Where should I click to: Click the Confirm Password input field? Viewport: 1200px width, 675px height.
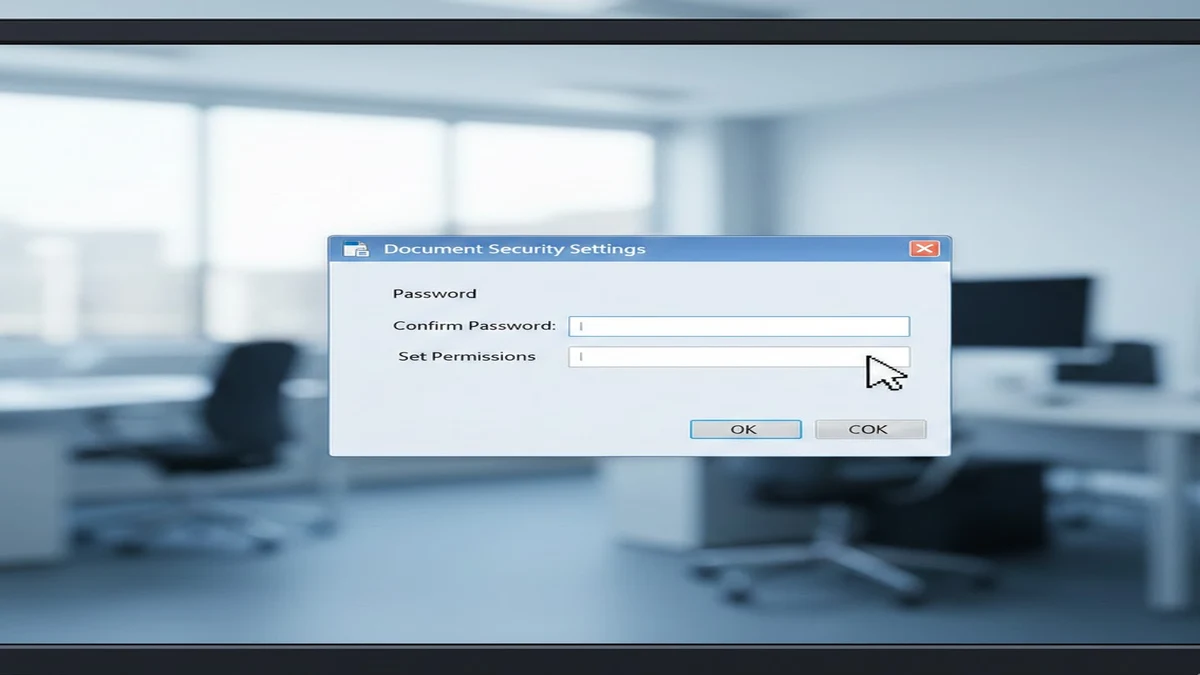[x=739, y=326]
